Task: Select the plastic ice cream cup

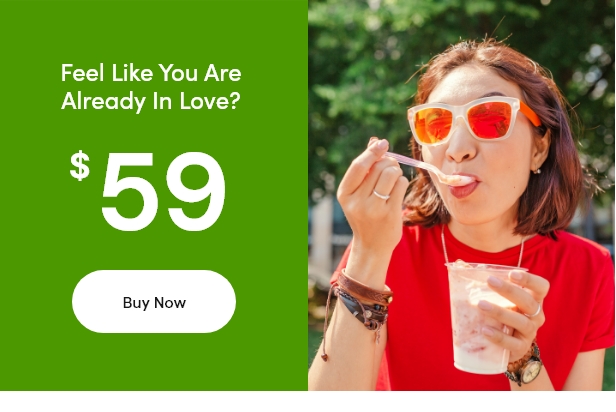Action: (x=481, y=317)
